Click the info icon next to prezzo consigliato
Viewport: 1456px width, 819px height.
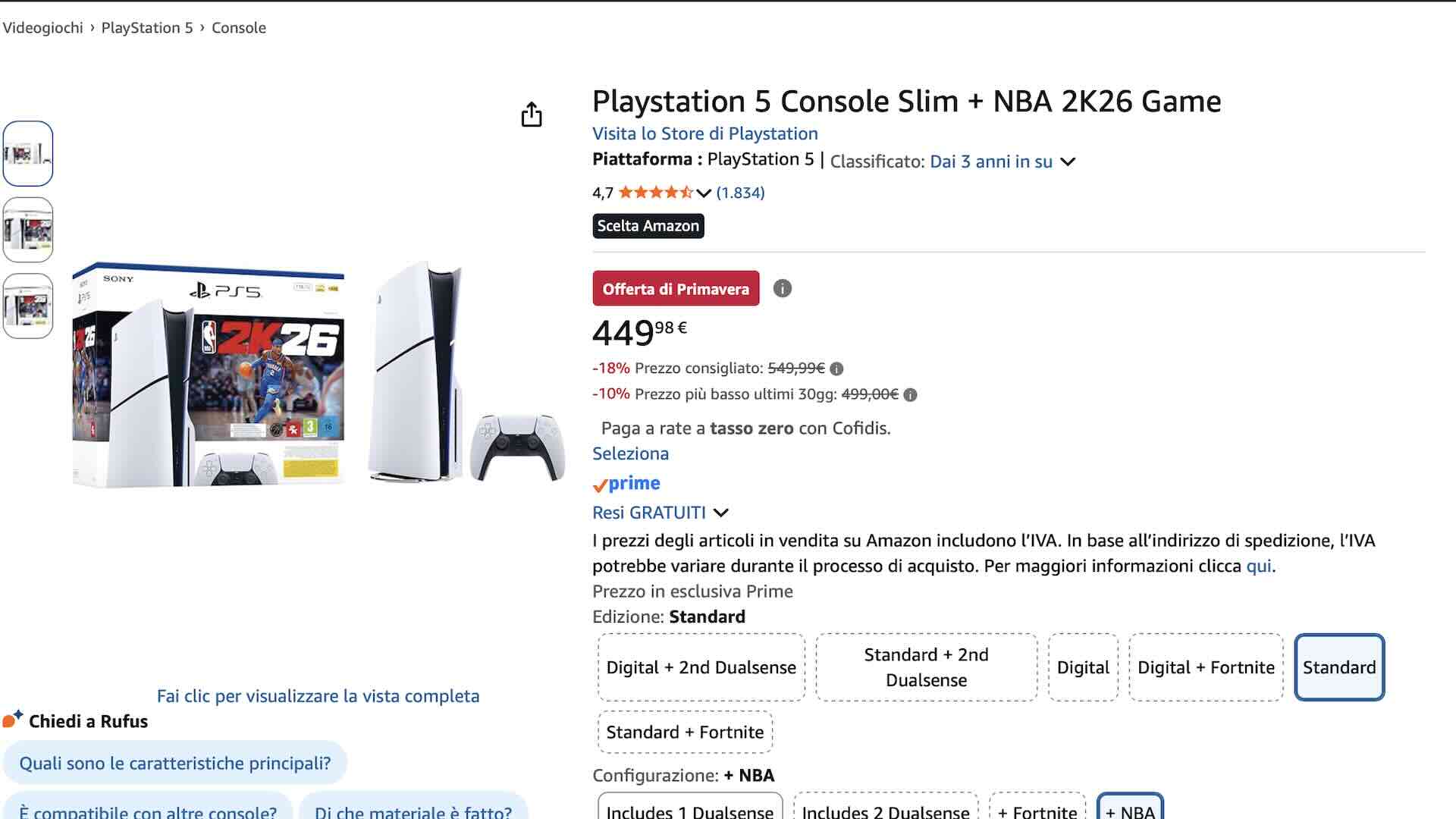tap(837, 368)
